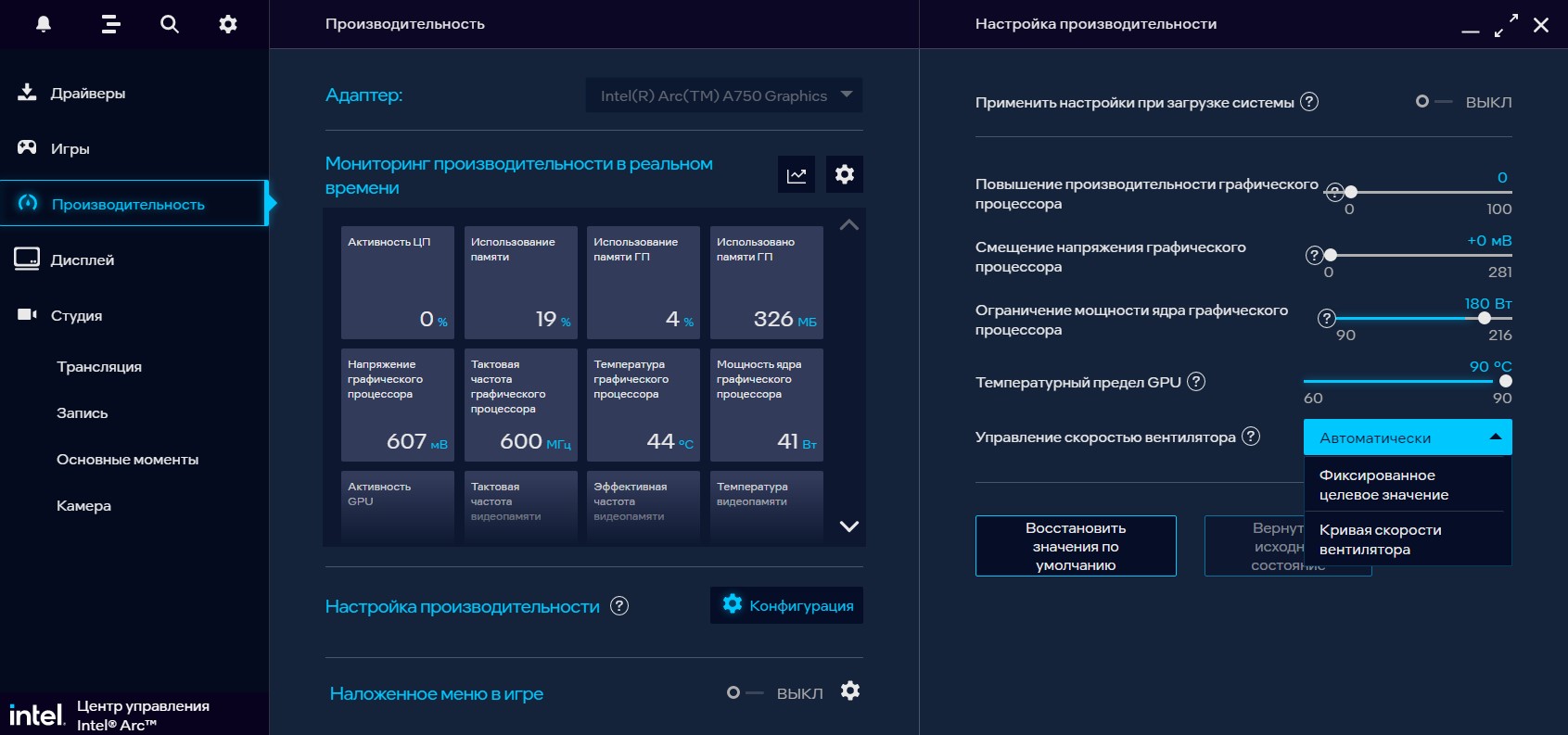Click the core power limit slider handle
This screenshot has height=735, width=1568.
[1485, 318]
